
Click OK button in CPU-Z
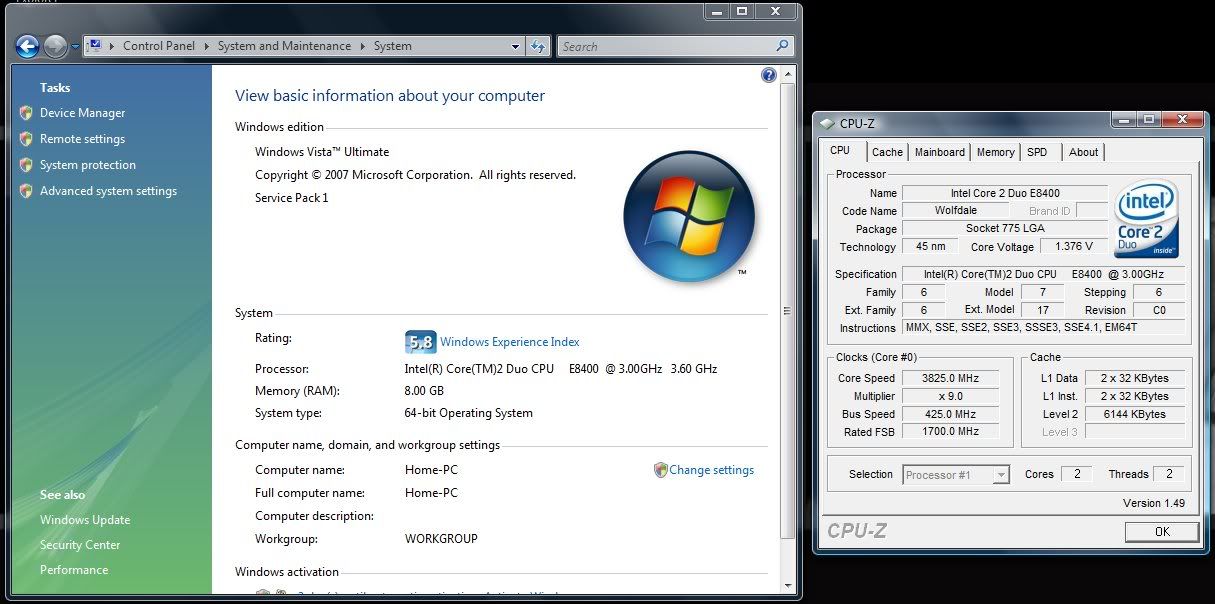point(1162,532)
